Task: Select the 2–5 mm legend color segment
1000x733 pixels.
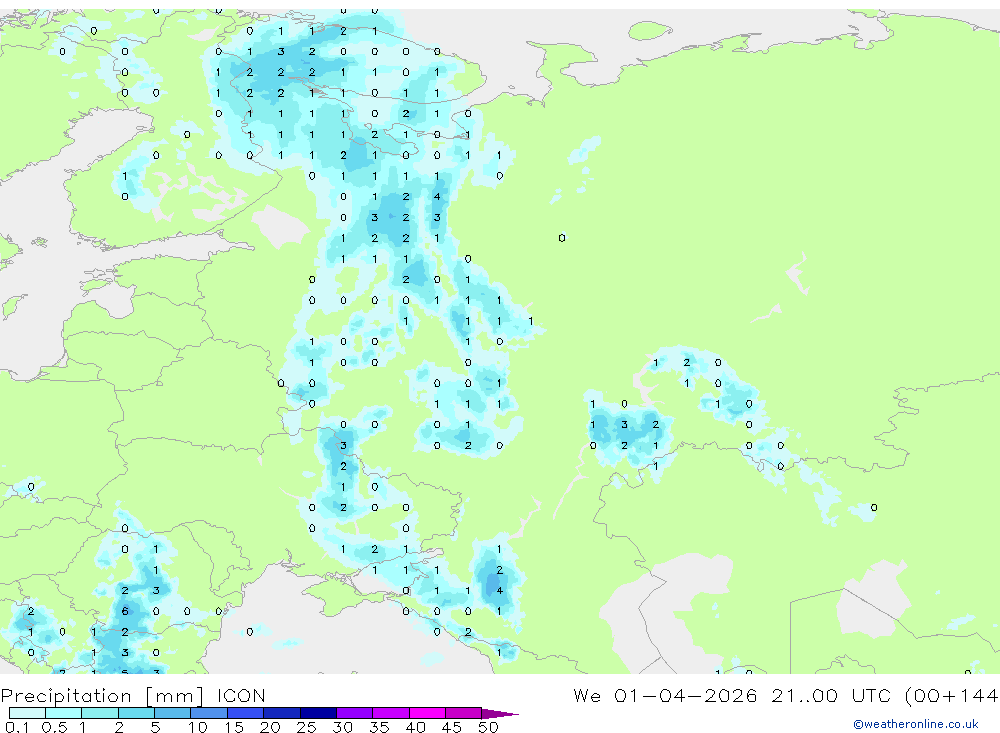Action: pos(136,713)
